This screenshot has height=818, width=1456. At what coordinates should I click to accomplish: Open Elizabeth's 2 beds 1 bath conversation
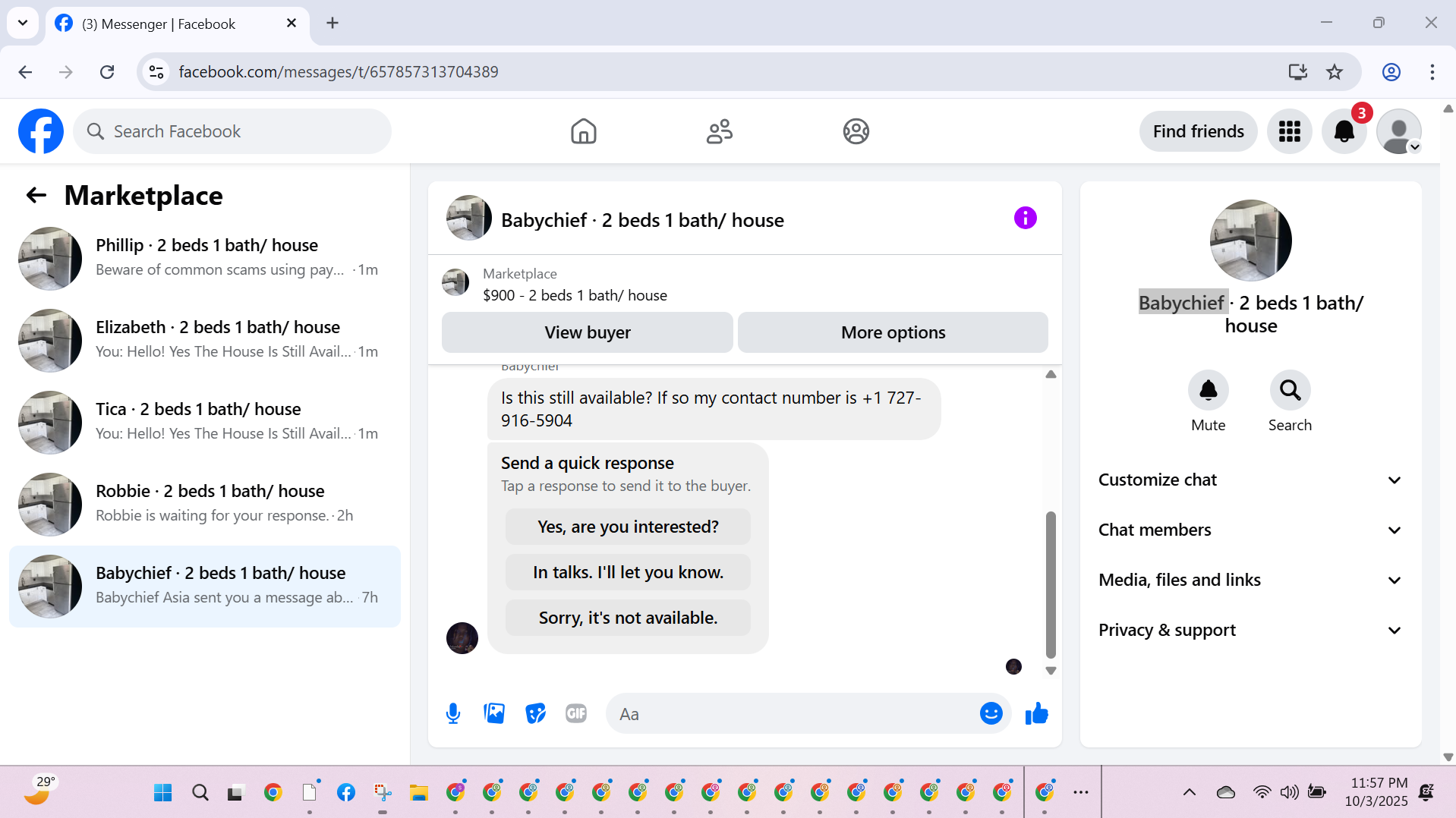point(205,340)
